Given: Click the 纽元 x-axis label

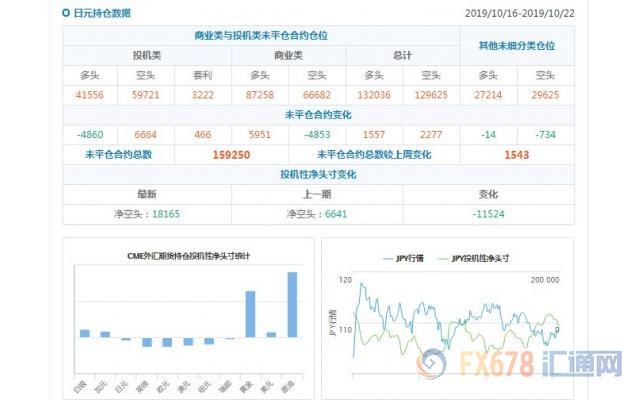Looking at the screenshot, I should (x=204, y=387).
